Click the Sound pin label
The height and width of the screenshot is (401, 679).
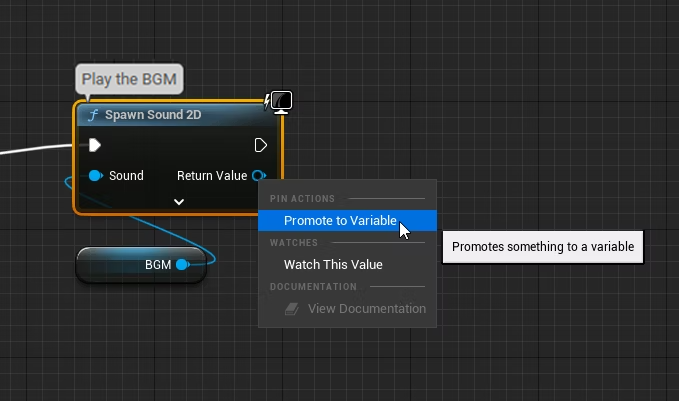click(x=126, y=176)
